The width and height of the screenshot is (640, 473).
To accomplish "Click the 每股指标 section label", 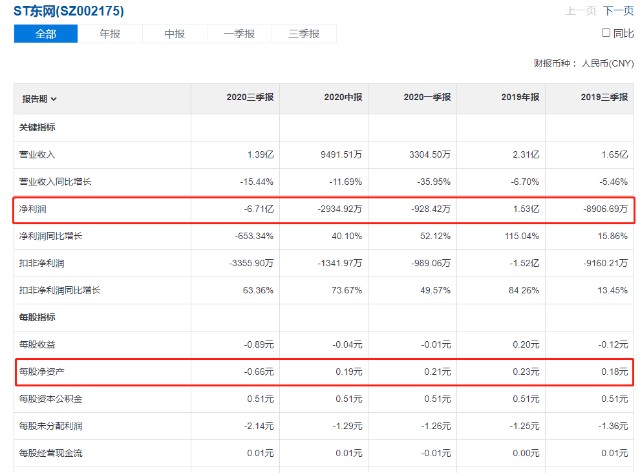I will (37, 317).
